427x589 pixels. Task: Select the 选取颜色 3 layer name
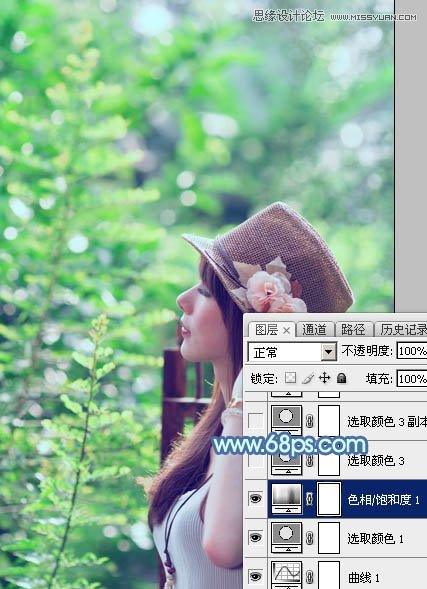(376, 461)
